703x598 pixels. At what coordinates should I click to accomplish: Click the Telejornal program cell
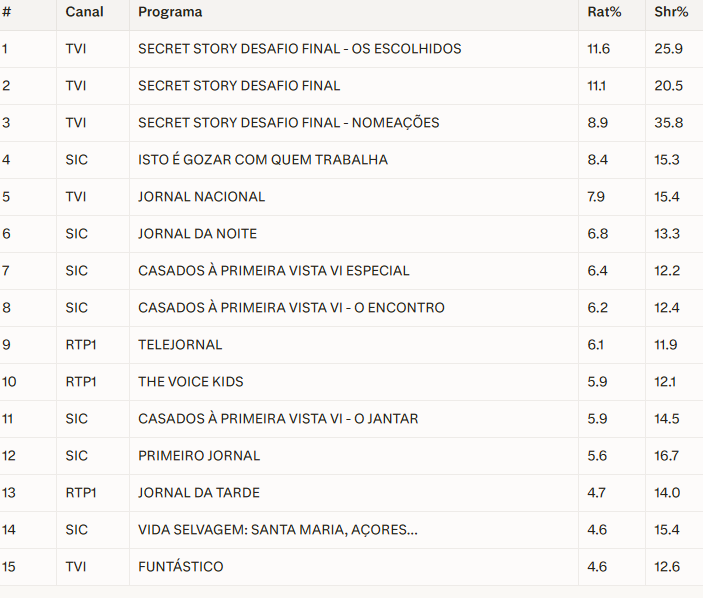180,345
